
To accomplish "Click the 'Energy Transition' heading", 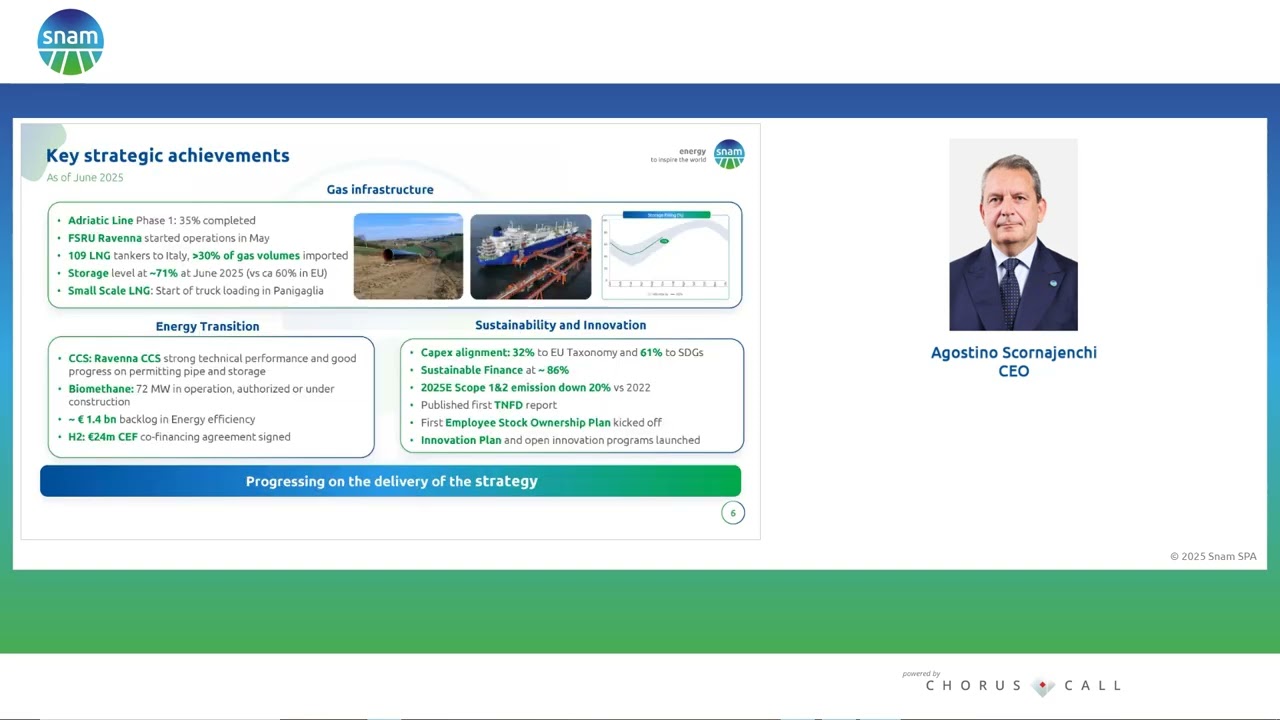I will [x=207, y=326].
